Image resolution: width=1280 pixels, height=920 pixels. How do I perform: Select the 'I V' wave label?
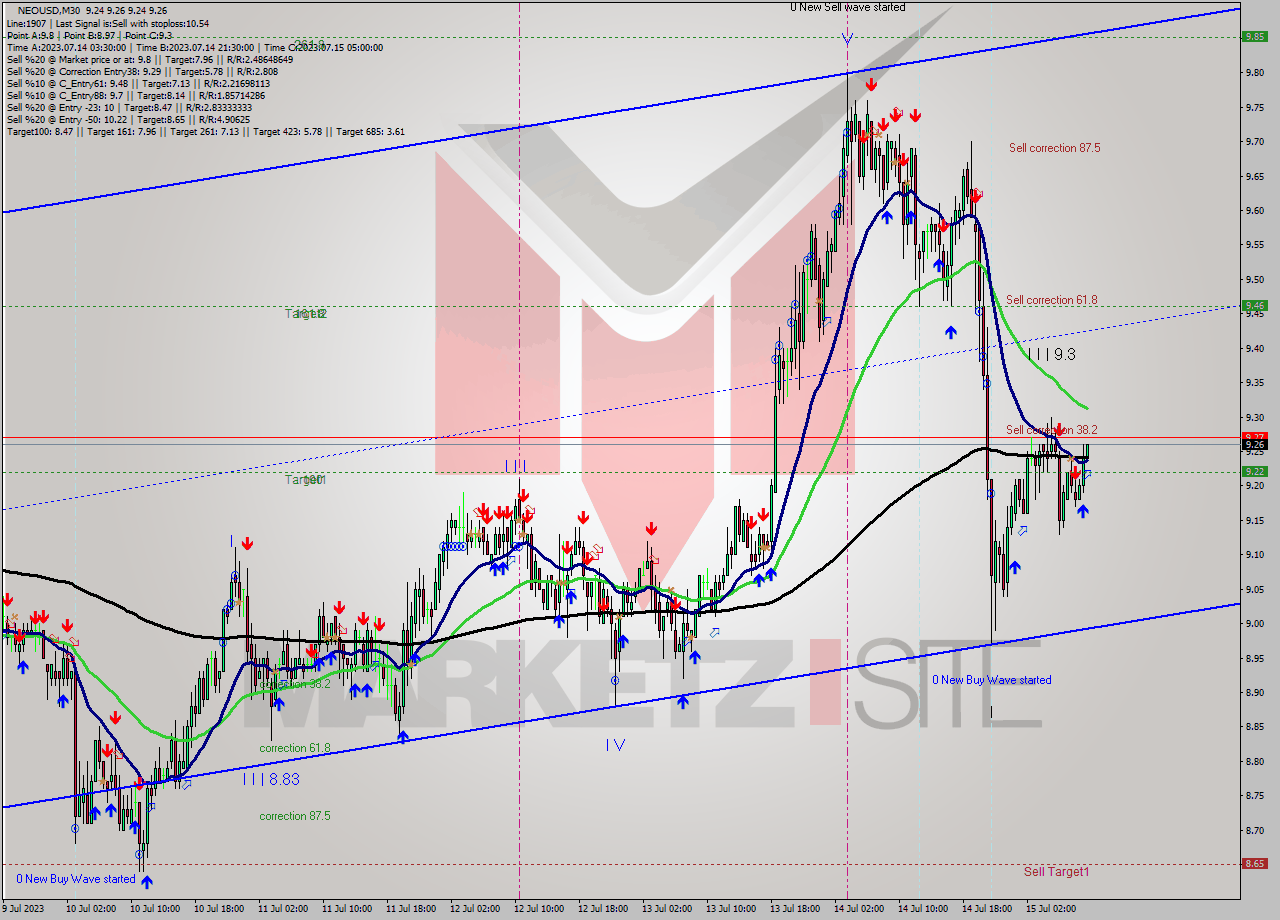pos(615,744)
